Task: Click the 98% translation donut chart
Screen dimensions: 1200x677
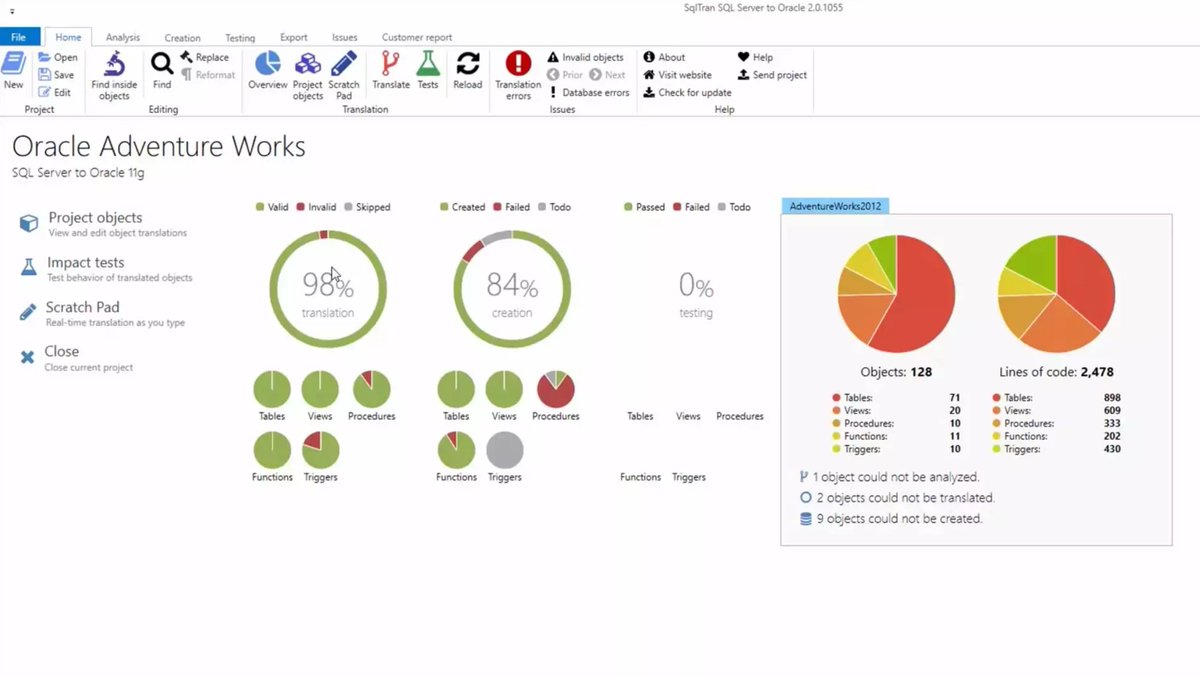Action: 328,290
